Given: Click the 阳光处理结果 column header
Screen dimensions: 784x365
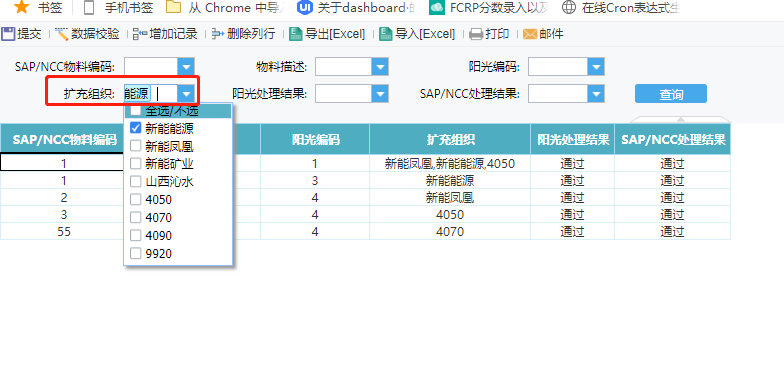Looking at the screenshot, I should 572,140.
